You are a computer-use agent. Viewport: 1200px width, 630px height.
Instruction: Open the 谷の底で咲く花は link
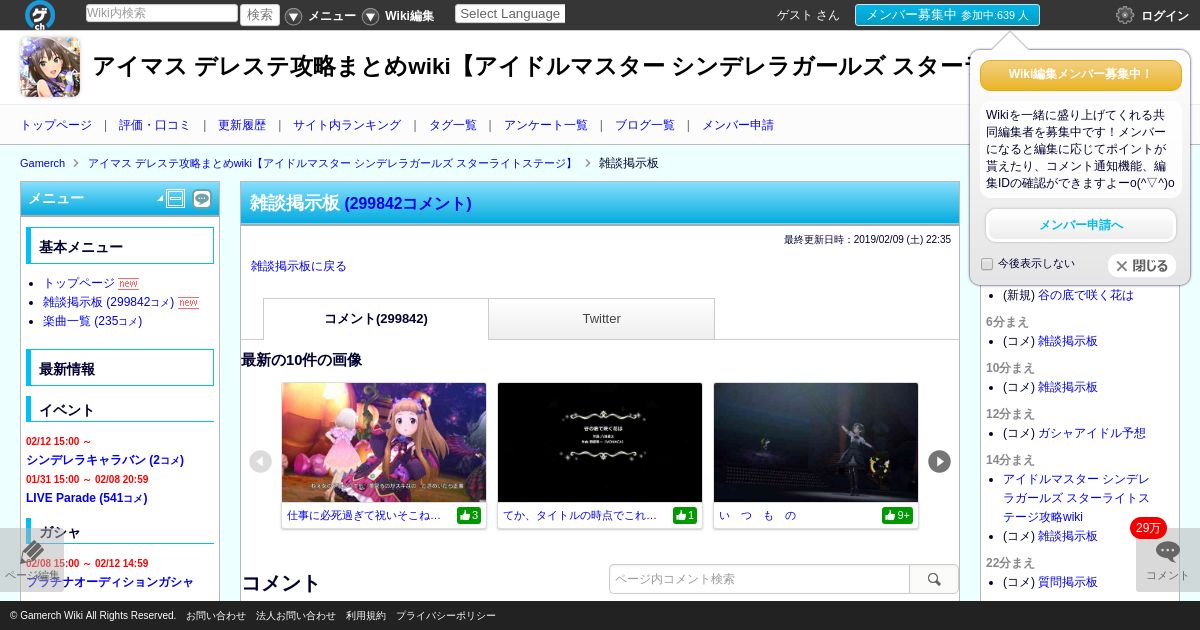click(1086, 295)
